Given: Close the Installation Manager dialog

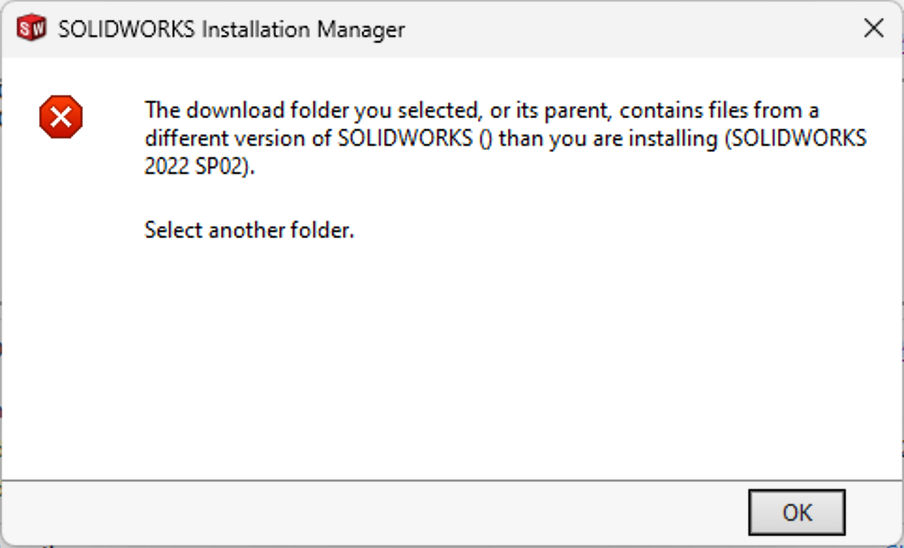Looking at the screenshot, I should [x=873, y=28].
